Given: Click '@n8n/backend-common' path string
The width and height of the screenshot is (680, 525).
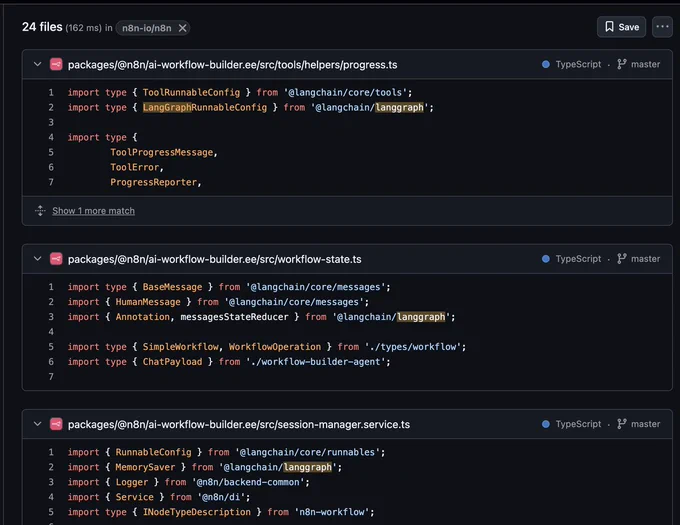Looking at the screenshot, I should pos(248,482).
